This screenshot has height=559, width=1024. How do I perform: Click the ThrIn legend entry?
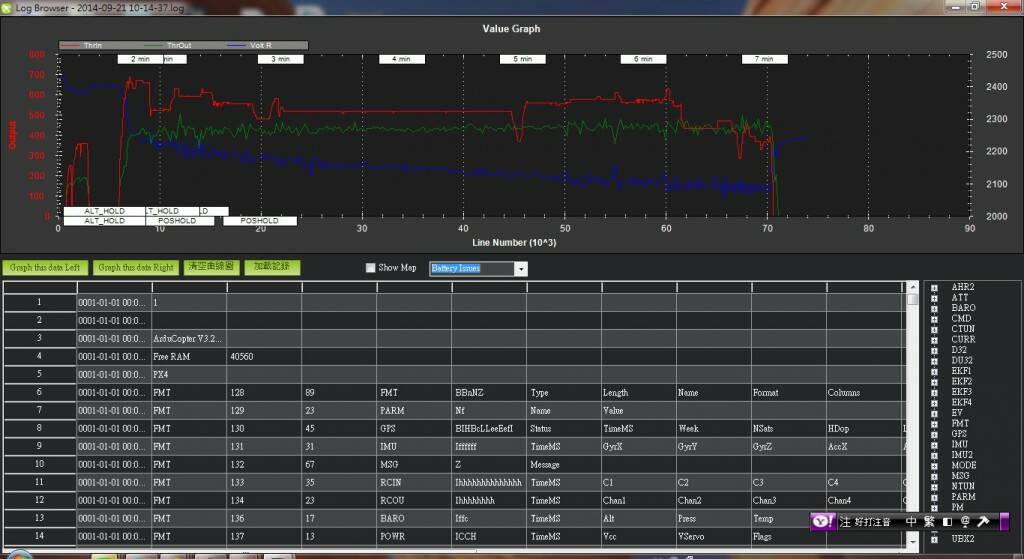click(x=81, y=46)
